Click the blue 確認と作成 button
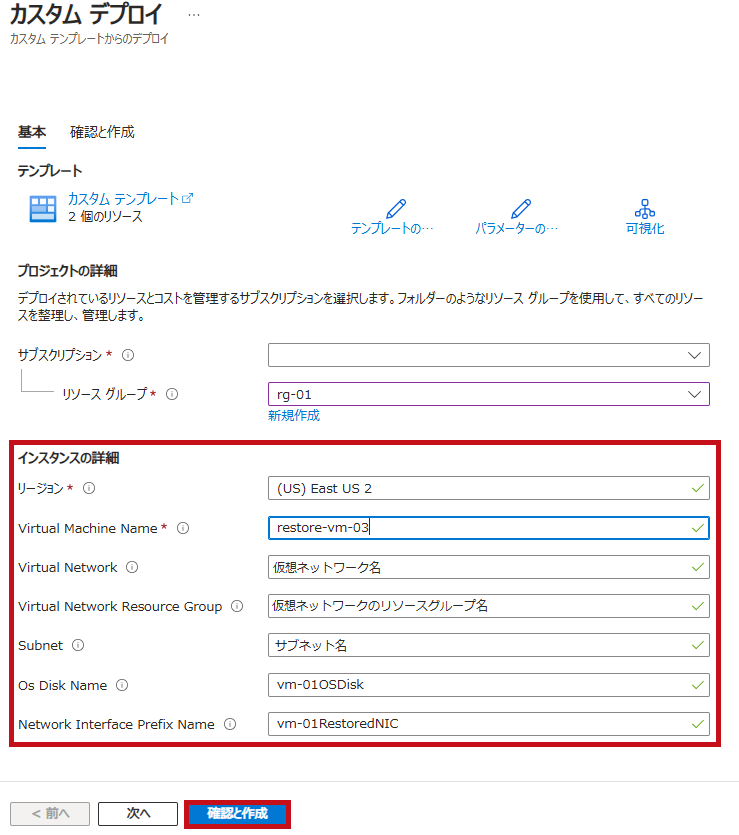 (237, 814)
